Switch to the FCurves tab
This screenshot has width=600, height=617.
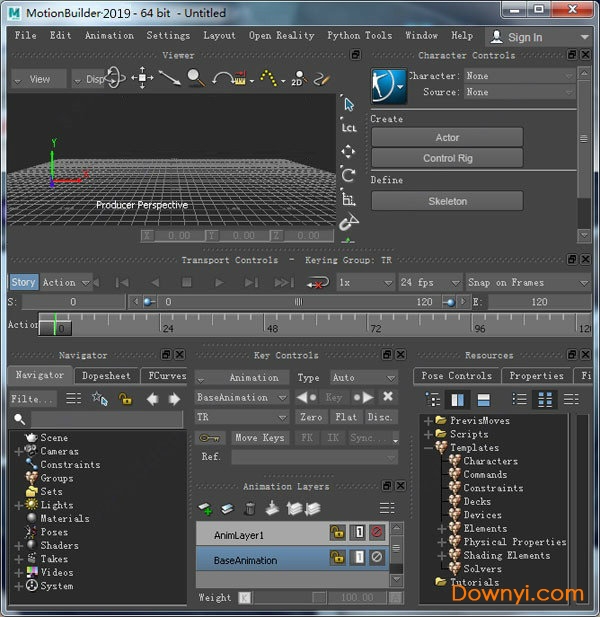pos(166,376)
